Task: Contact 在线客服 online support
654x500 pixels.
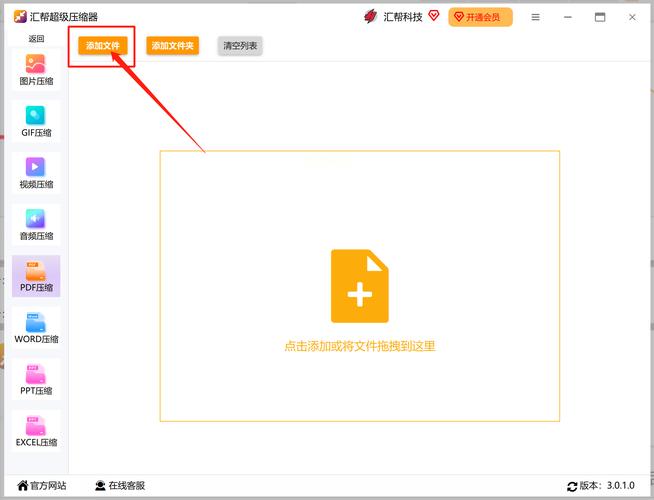Action: coord(120,486)
